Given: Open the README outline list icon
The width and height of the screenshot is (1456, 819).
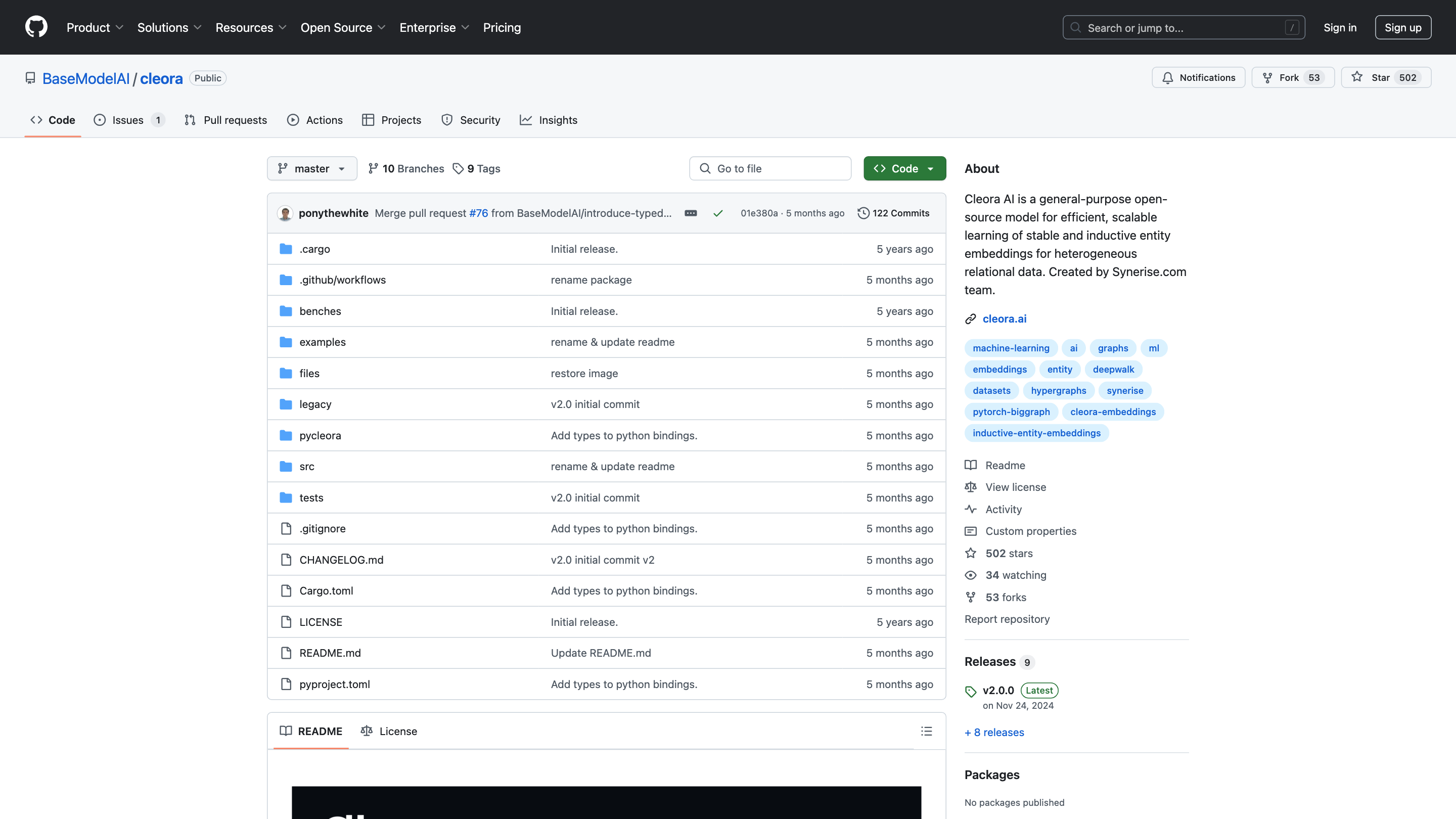Looking at the screenshot, I should click(926, 731).
